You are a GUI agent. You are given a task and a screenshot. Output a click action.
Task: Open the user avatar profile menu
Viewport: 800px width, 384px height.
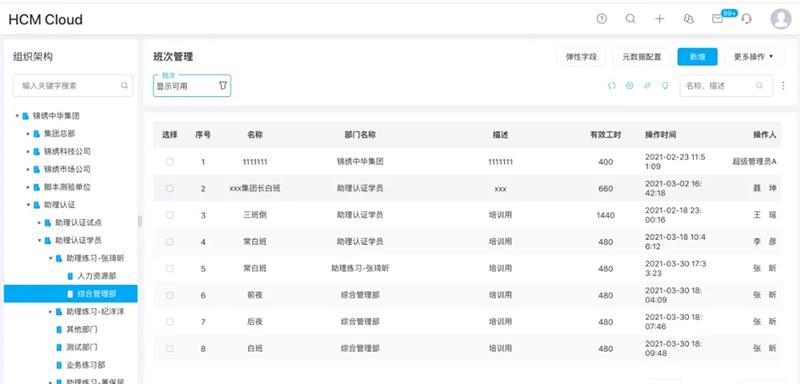click(781, 19)
